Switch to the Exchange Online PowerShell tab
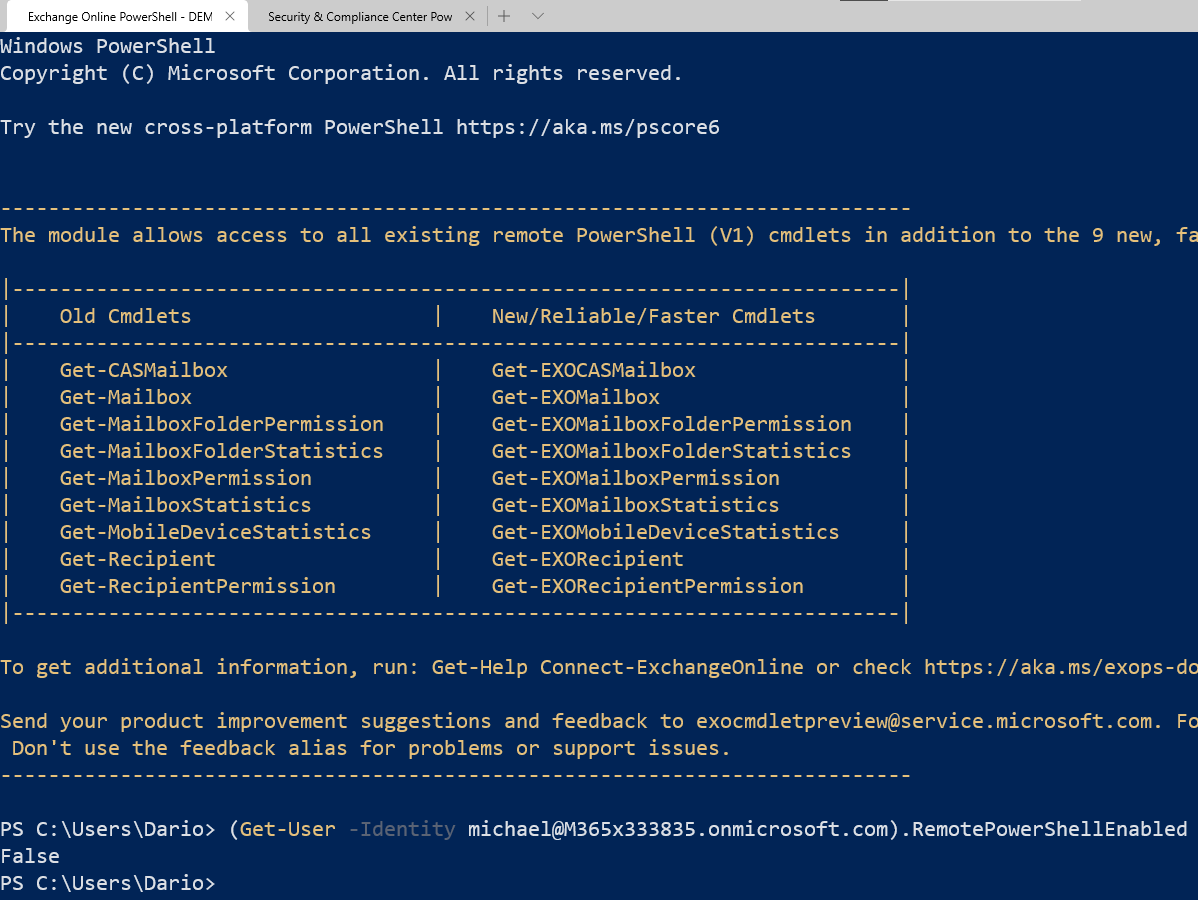This screenshot has height=900, width=1198. coord(120,16)
